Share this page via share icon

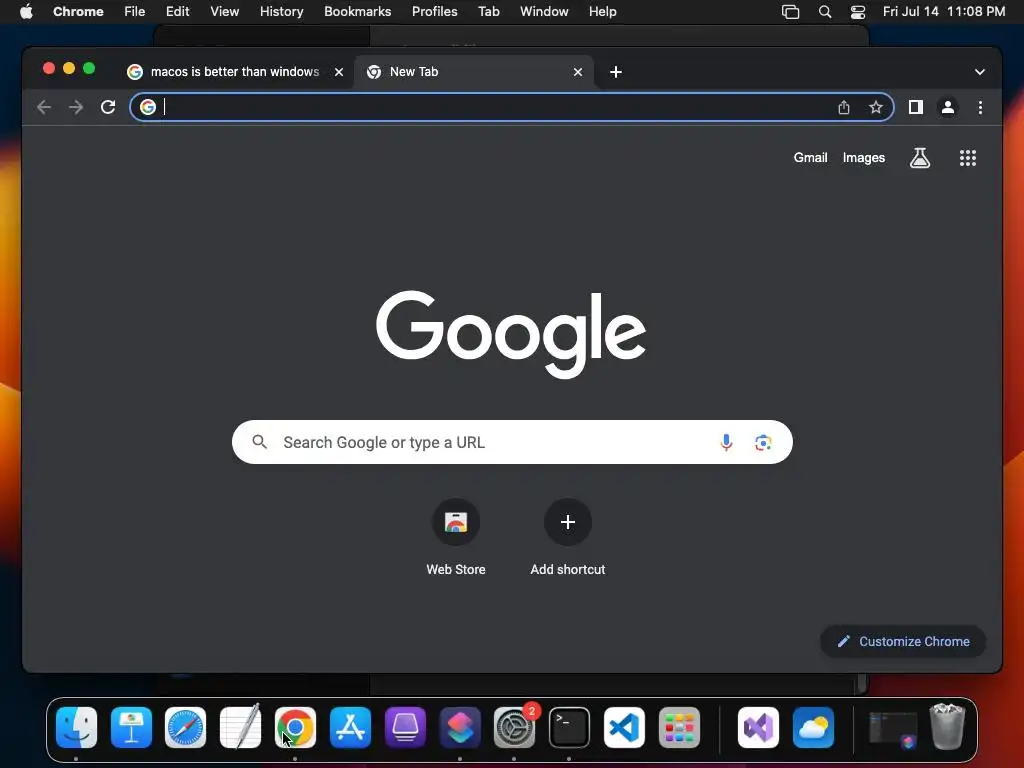[844, 107]
